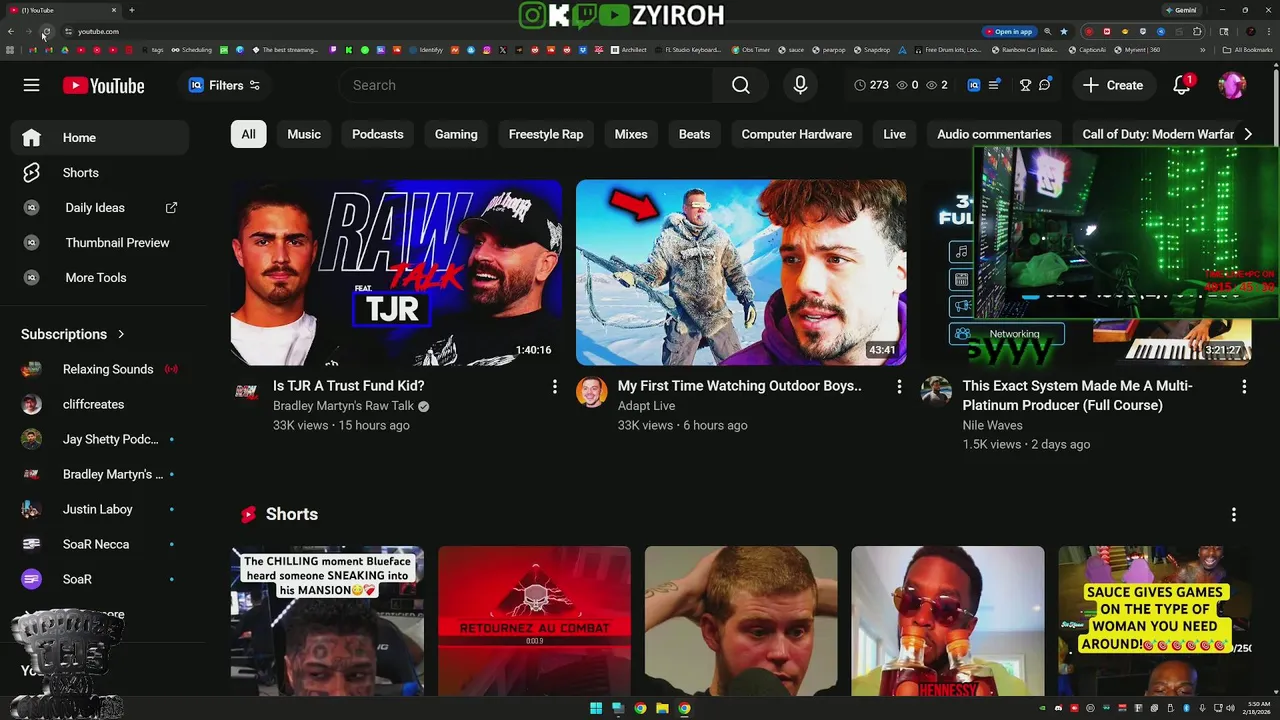Select the All filter chip
The image size is (1280, 720).
pos(248,134)
